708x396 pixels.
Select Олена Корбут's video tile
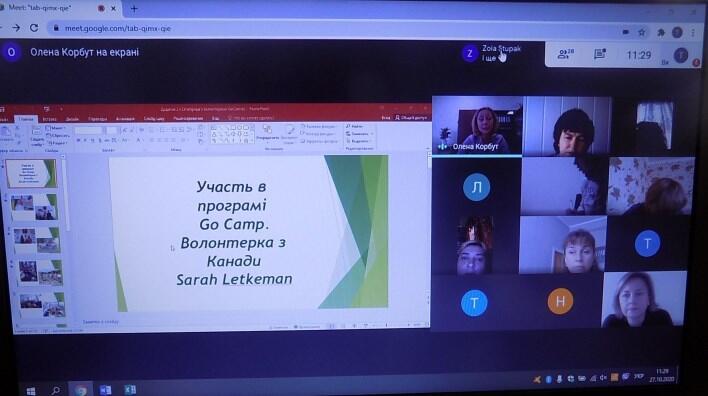(x=477, y=125)
